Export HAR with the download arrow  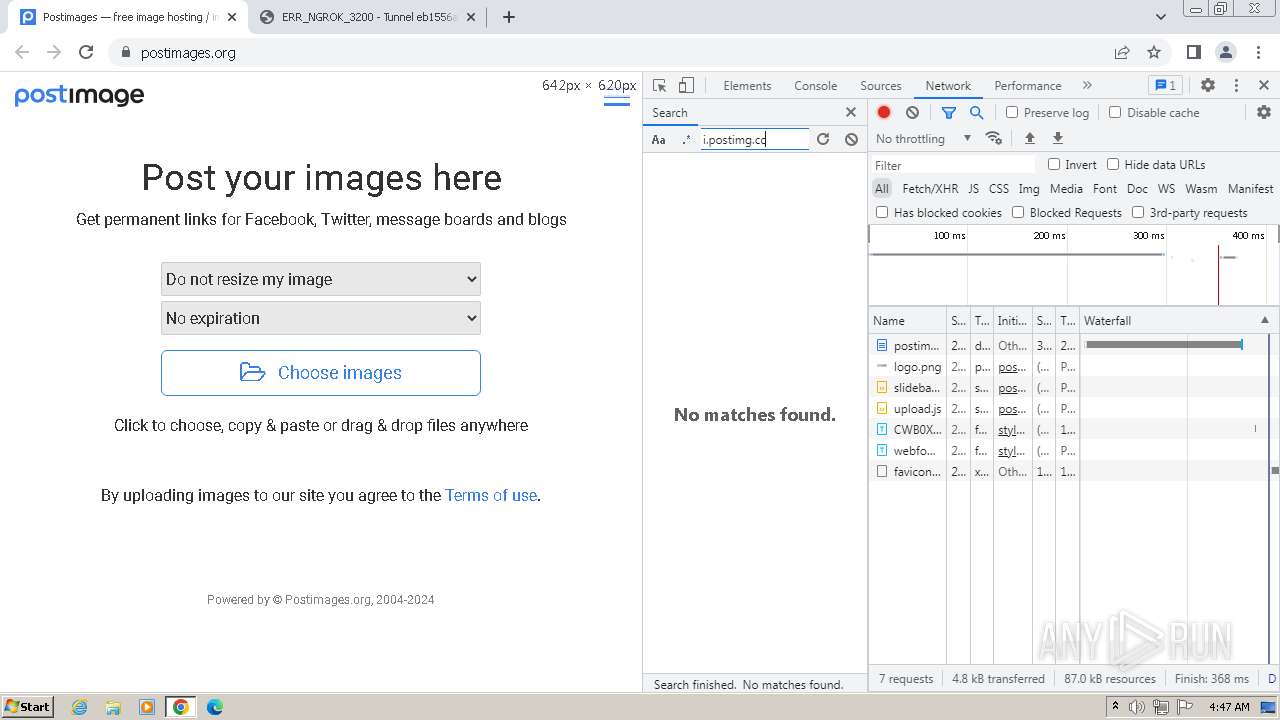[x=1057, y=138]
